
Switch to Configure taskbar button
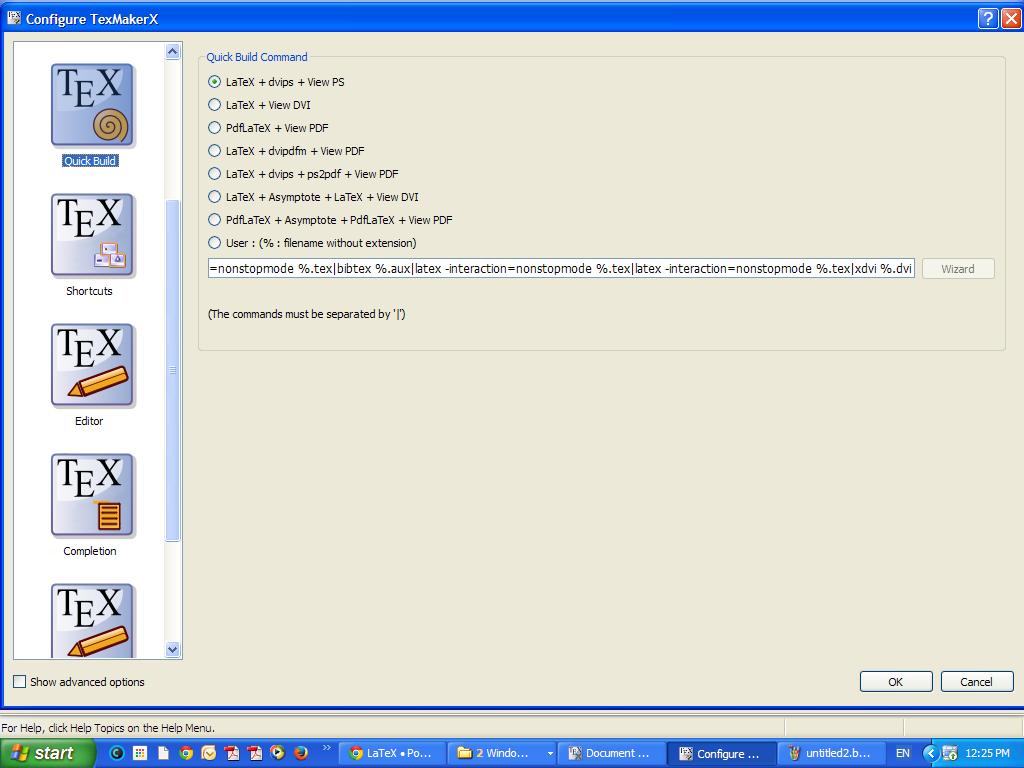(723, 754)
